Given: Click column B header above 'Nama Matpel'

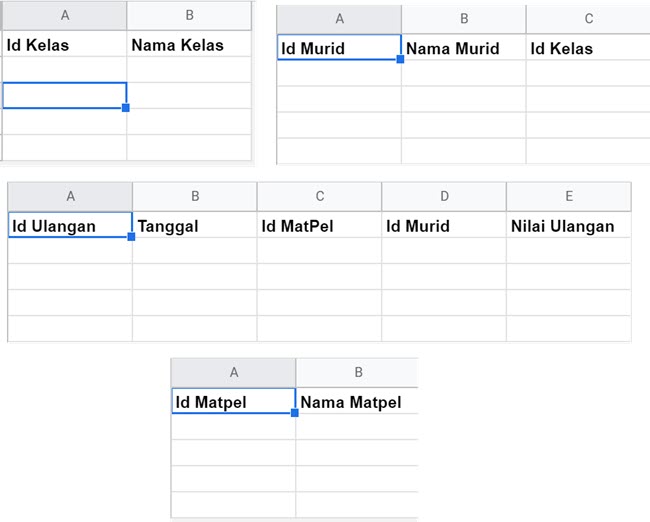Looking at the screenshot, I should click(x=356, y=373).
